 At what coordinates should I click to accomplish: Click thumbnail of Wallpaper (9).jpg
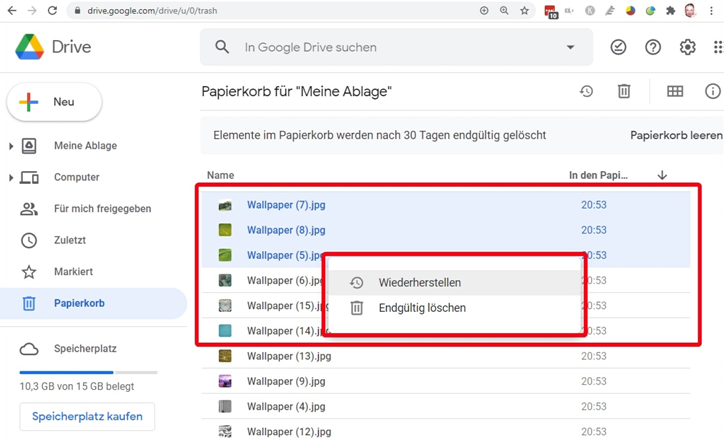pos(225,381)
